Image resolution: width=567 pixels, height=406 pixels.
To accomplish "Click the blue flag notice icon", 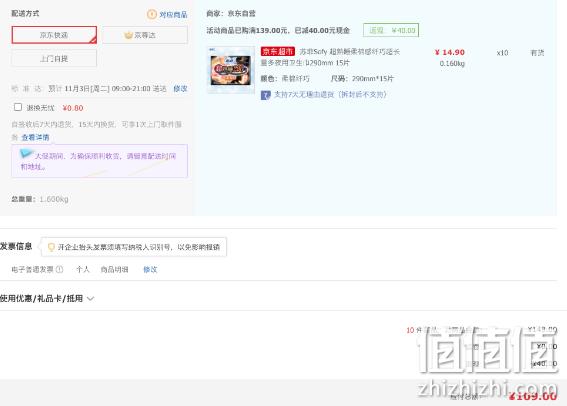I will point(26,153).
